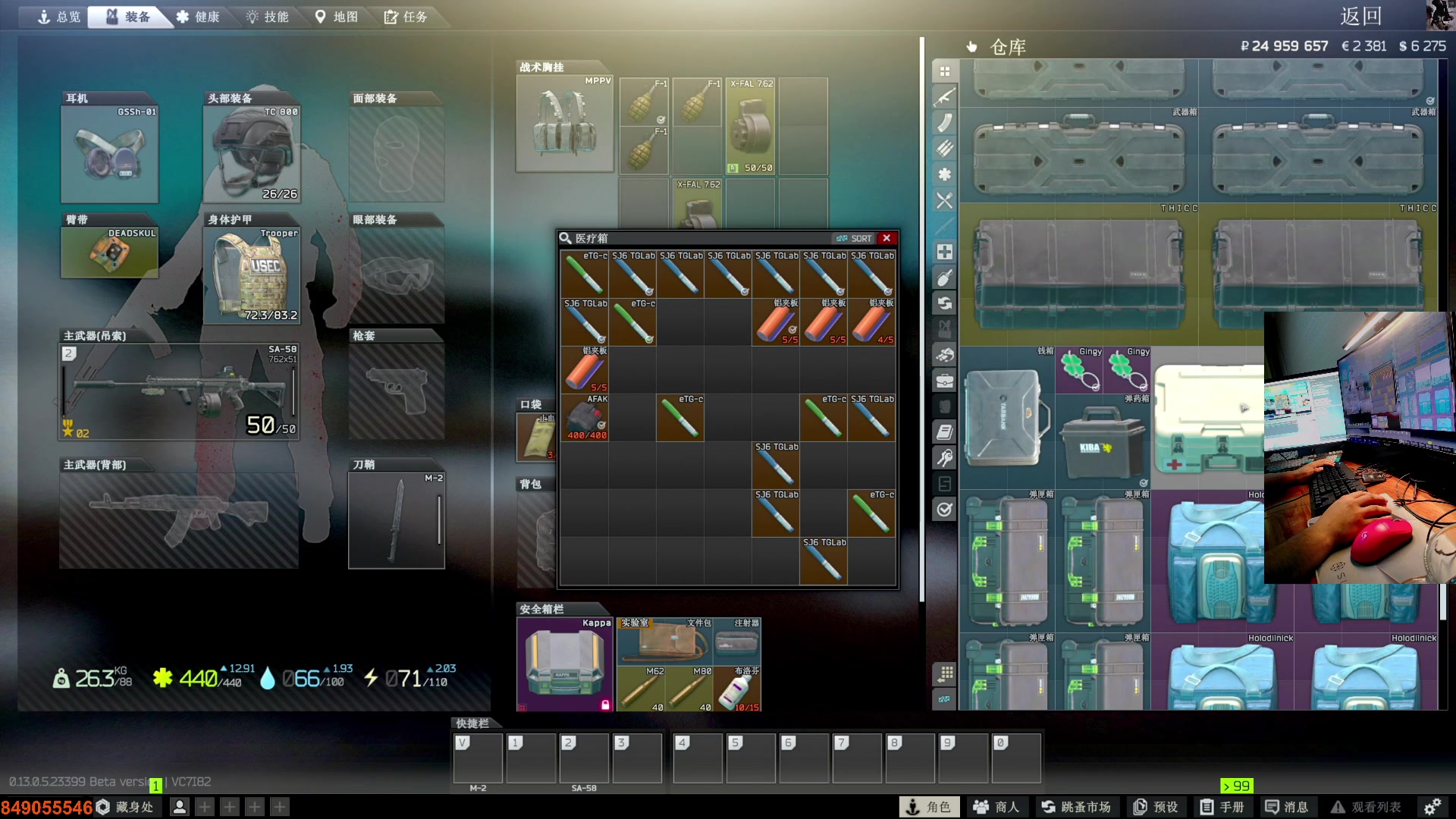Open 预设 presets screen
The width and height of the screenshot is (1456, 819).
pos(1156,807)
